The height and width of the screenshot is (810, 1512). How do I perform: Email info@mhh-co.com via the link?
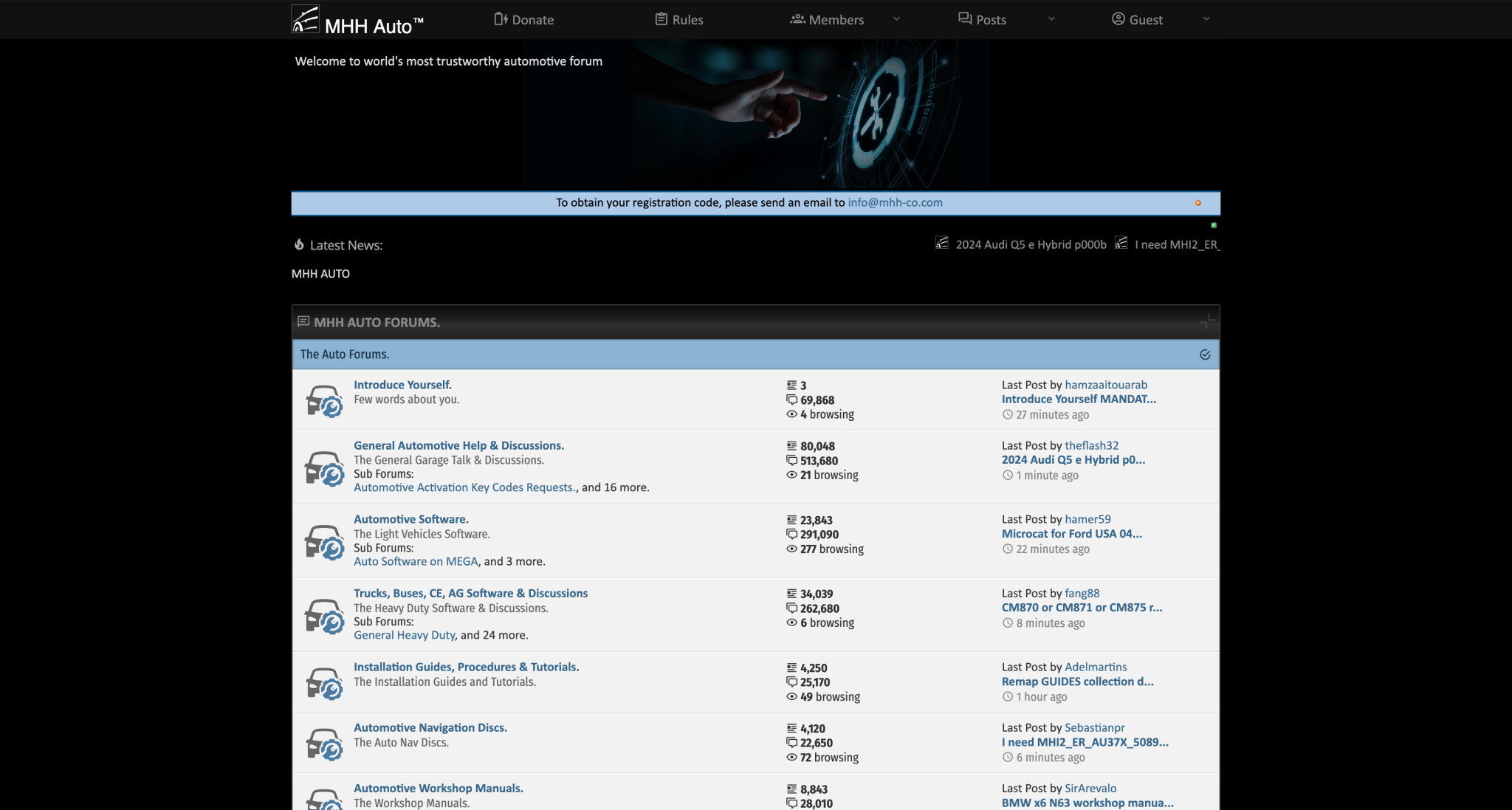895,202
